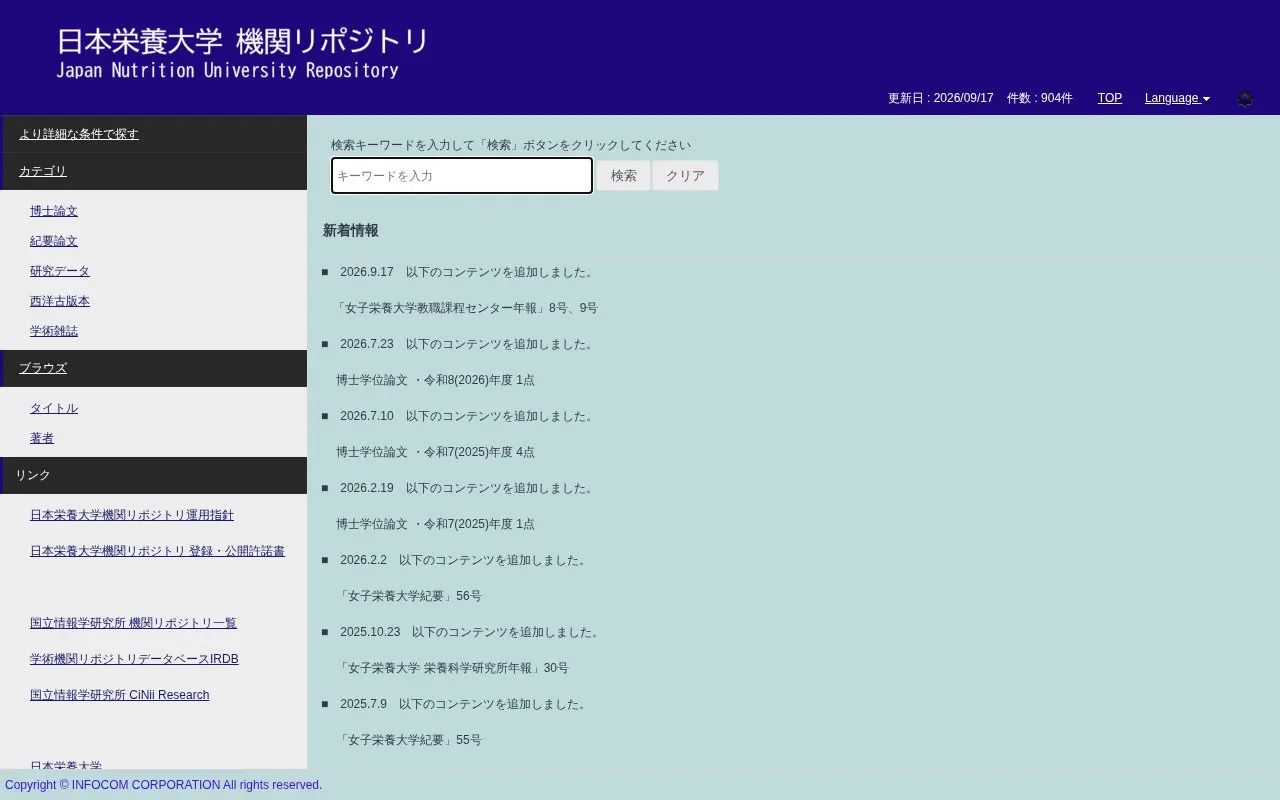Open the Language dropdown

(1177, 98)
